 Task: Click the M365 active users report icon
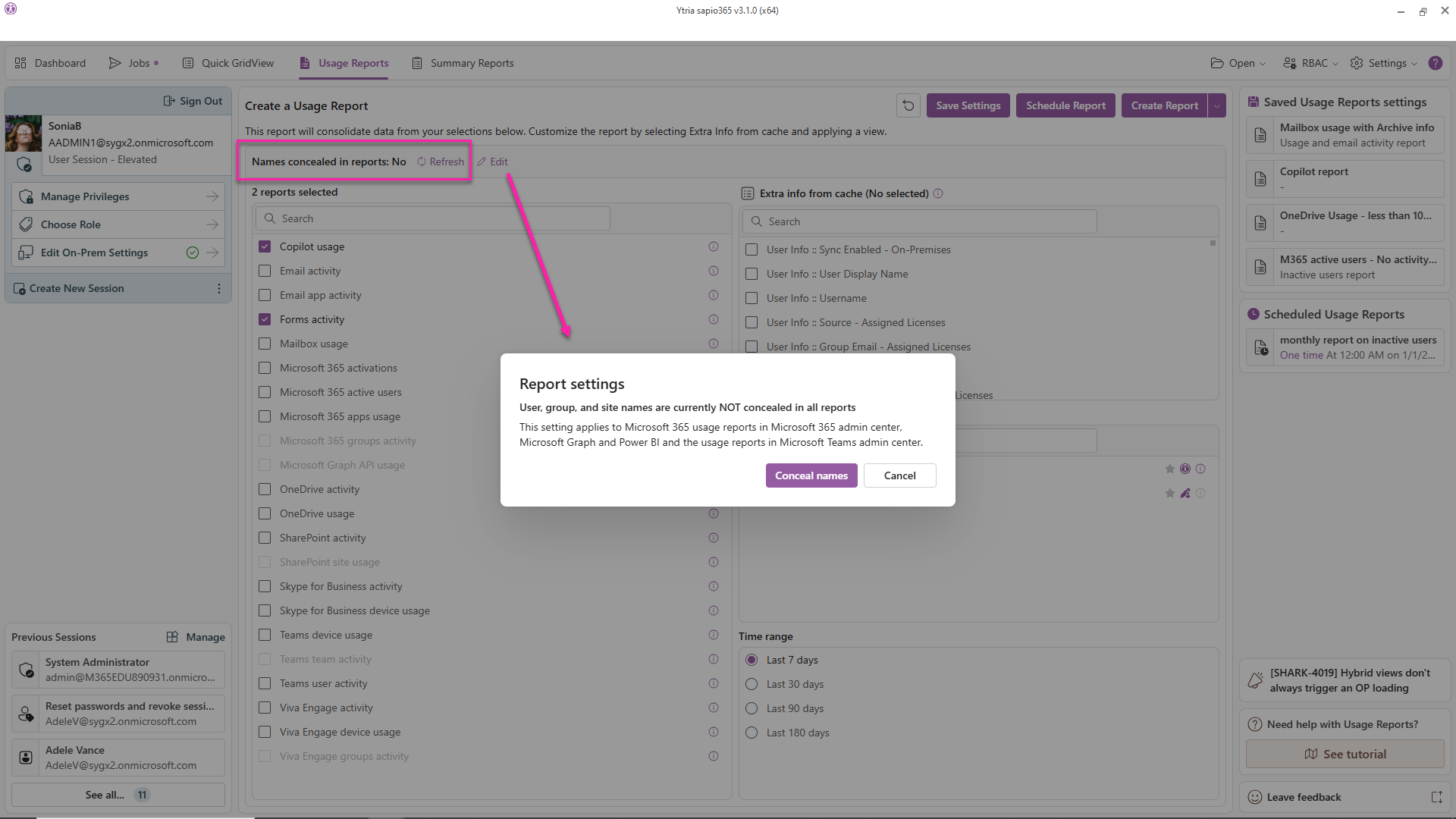tap(1260, 267)
